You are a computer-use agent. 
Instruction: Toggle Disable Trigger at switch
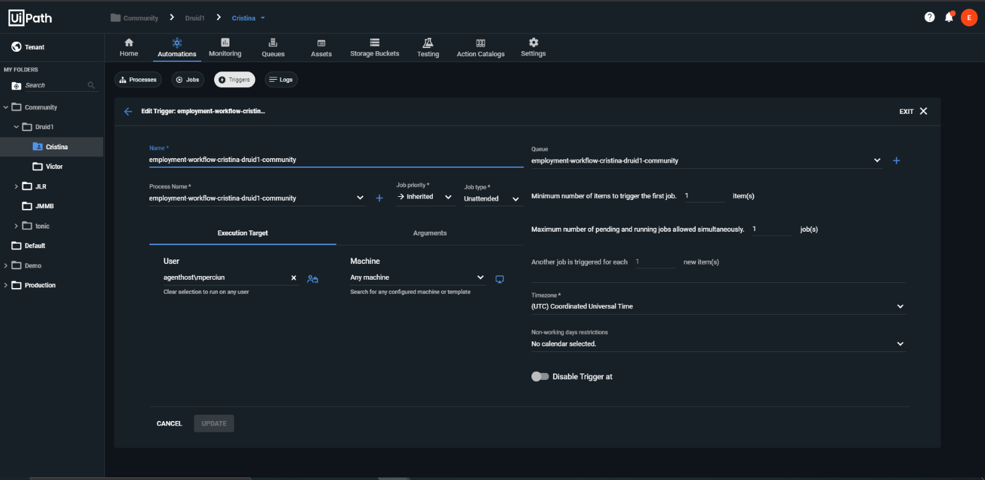click(x=540, y=376)
